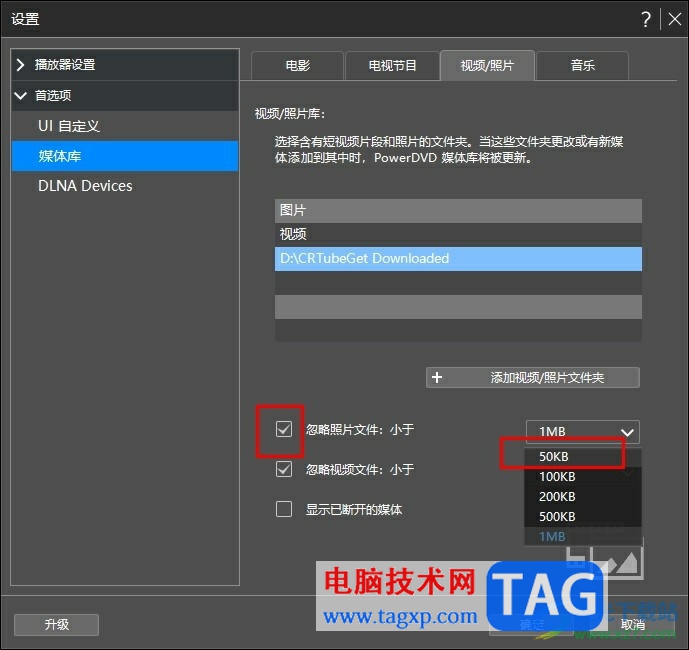Expand the 播放器设置 section

tap(125, 65)
